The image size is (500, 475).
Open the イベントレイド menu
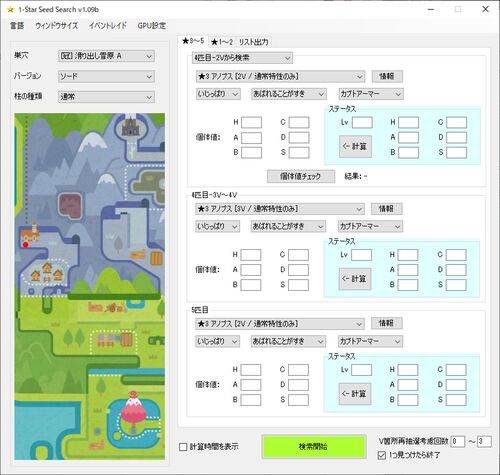click(x=108, y=26)
